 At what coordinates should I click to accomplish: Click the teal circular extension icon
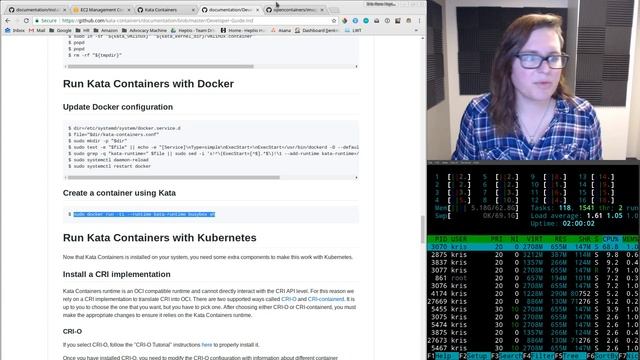click(x=366, y=20)
